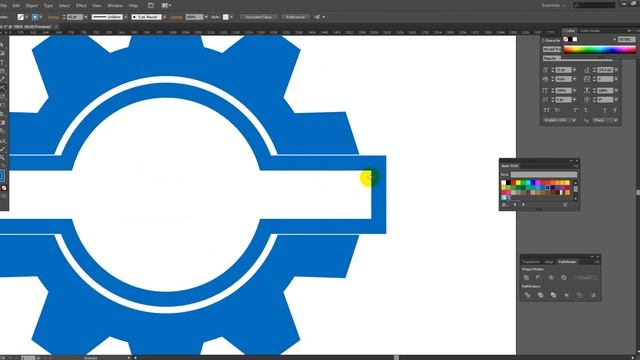The image size is (640, 360).
Task: Open the anti-aliasing Sharp dropdown
Action: [x=605, y=120]
